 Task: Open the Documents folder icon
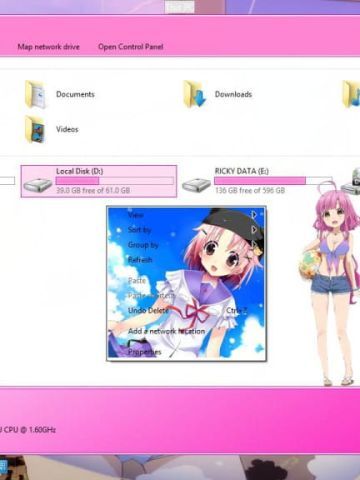tap(35, 95)
